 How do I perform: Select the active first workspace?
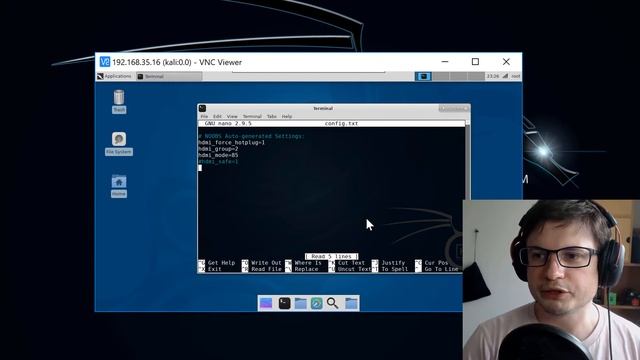(423, 76)
